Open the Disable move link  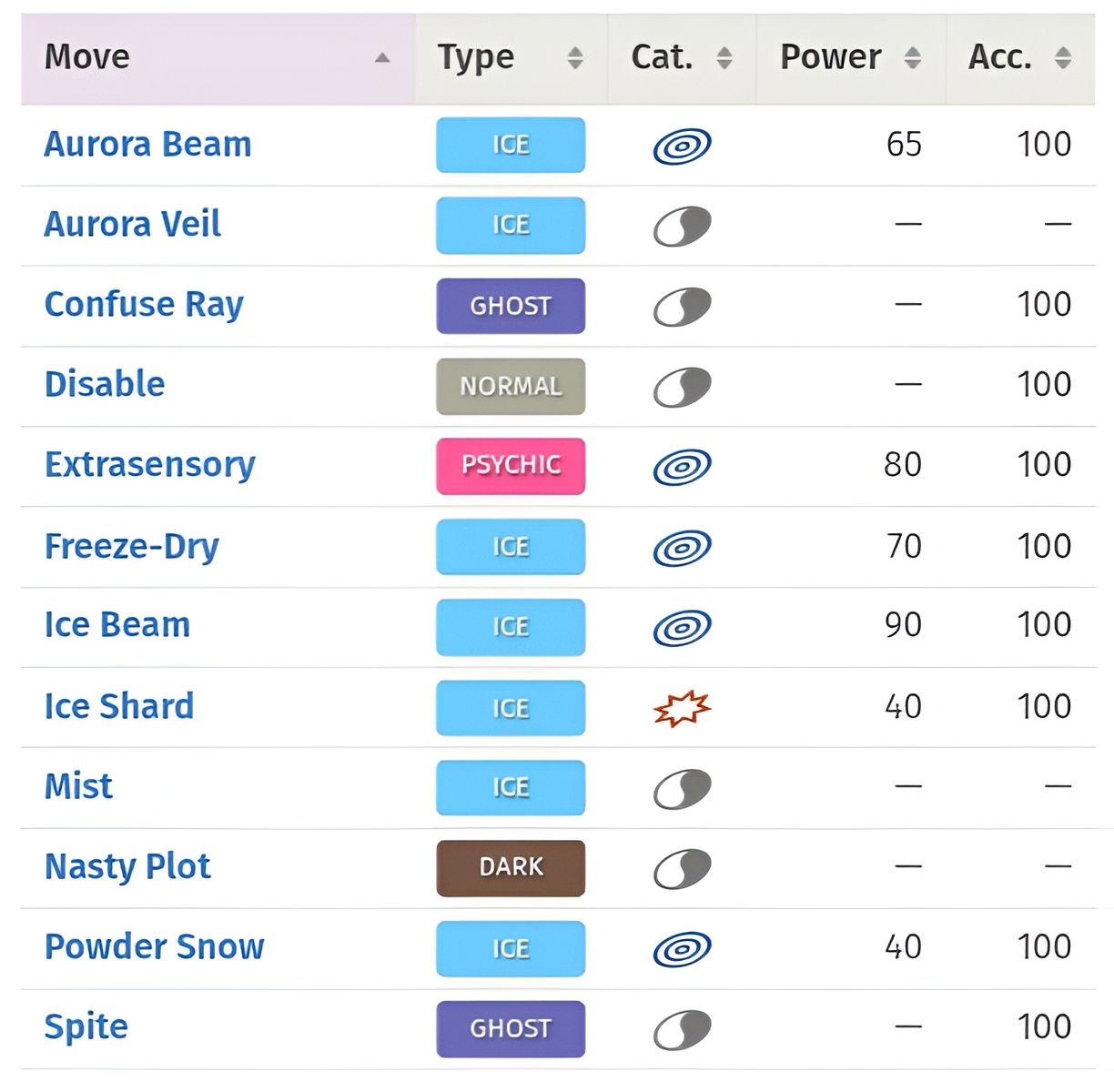click(x=105, y=384)
